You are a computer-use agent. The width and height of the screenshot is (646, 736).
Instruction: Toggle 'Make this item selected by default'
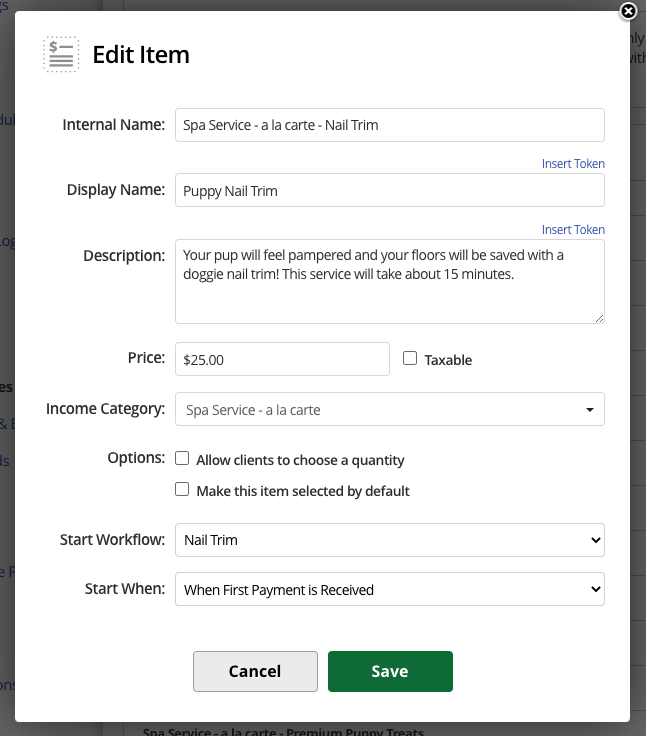point(182,490)
